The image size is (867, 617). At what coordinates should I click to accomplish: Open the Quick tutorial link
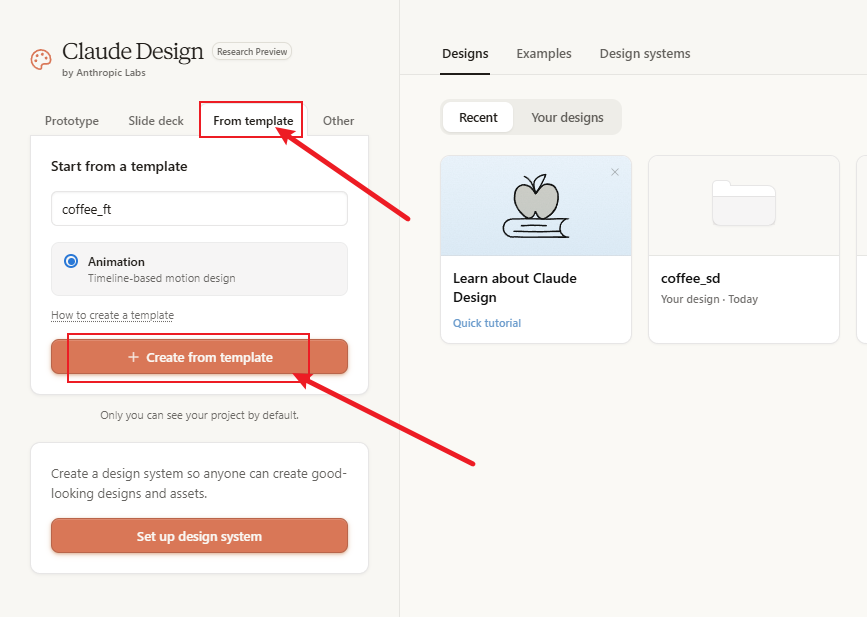click(487, 323)
